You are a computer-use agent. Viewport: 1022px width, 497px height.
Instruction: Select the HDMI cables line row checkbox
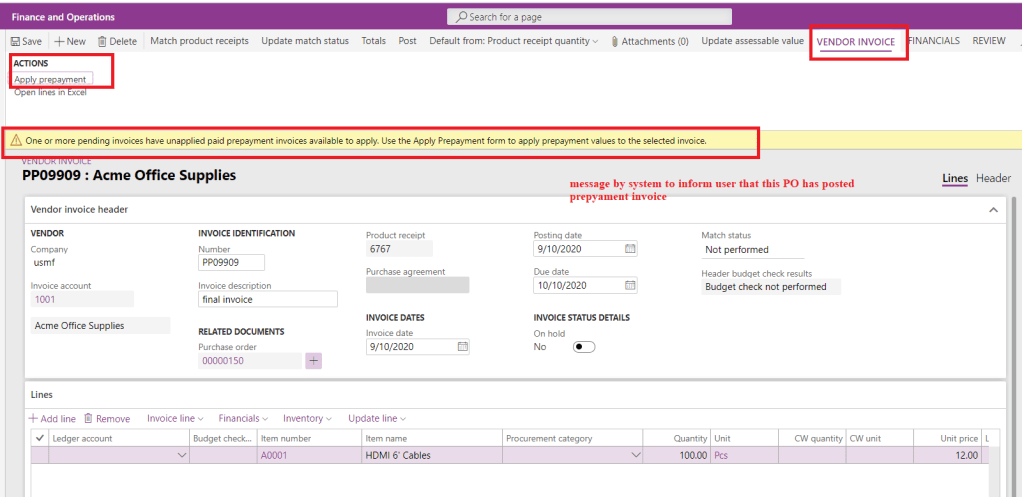(40, 455)
